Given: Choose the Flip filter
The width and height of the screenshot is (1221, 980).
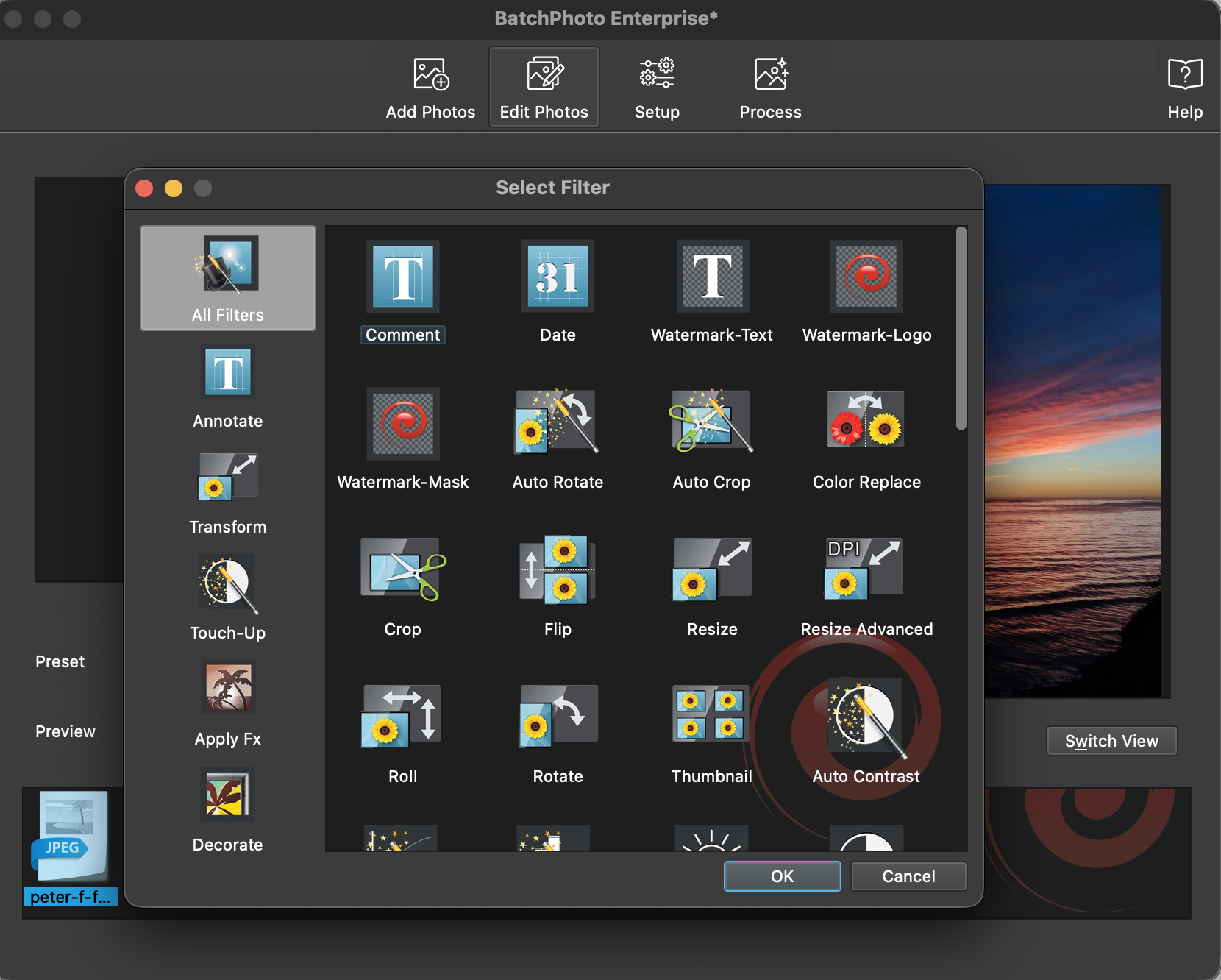Looking at the screenshot, I should coord(558,570).
